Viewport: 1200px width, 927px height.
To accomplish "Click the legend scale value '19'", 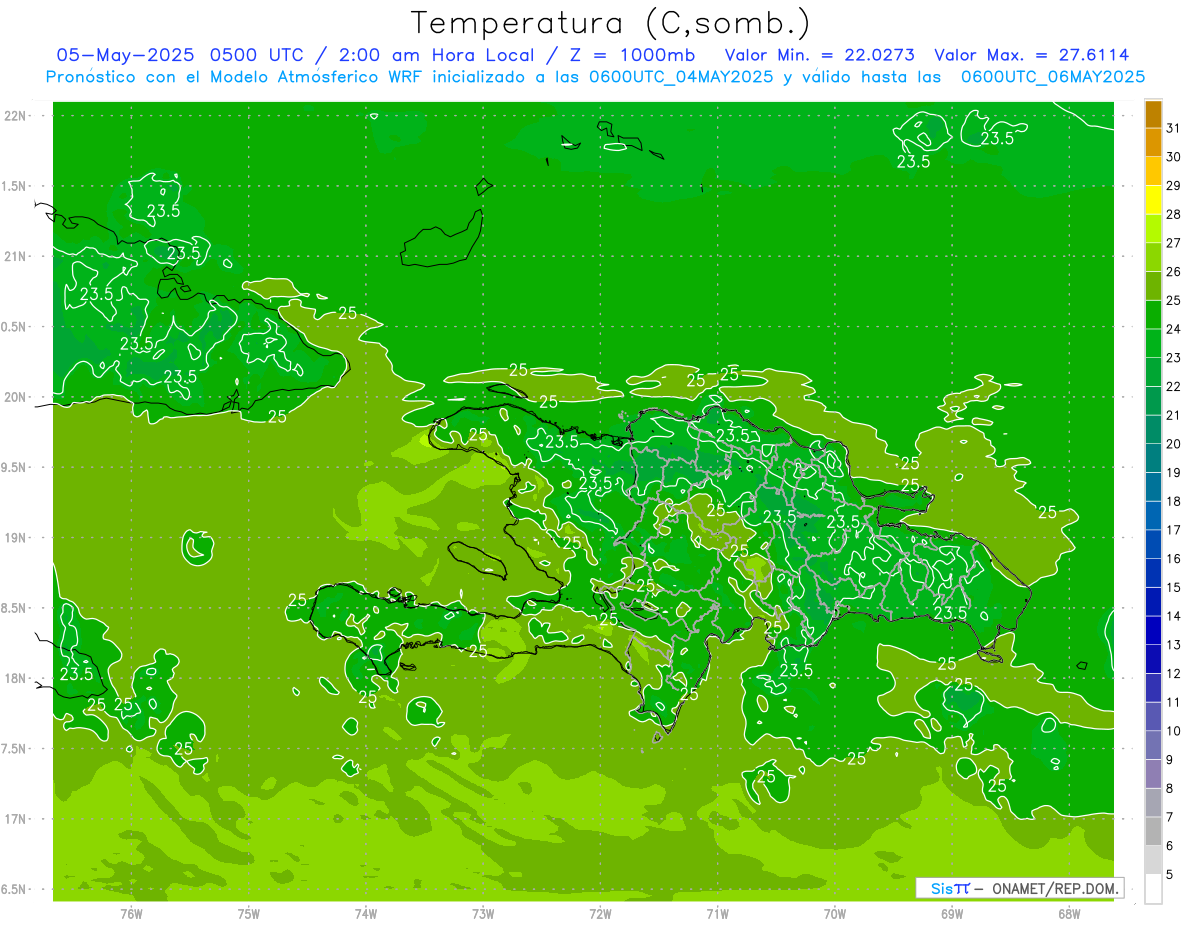I will 1174,473.
